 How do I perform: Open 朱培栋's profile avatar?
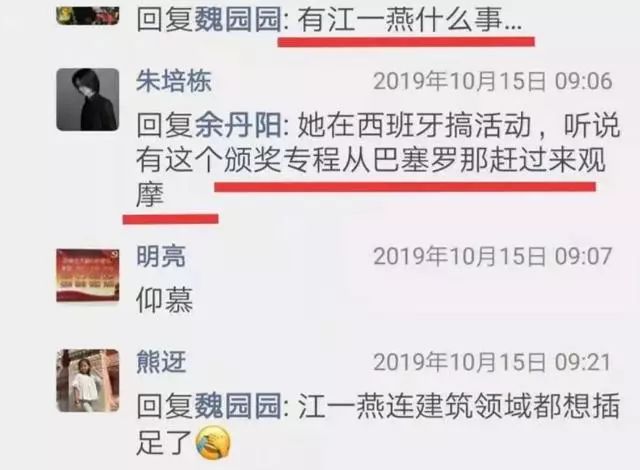88,100
